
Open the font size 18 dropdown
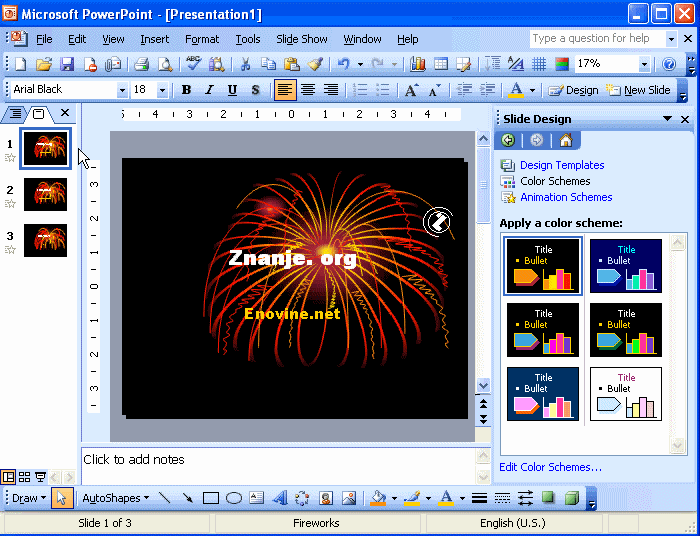[162, 91]
